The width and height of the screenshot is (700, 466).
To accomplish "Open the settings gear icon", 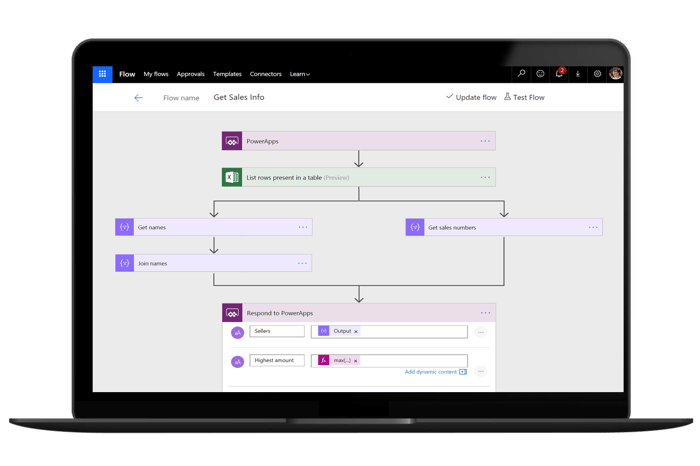I will coord(597,74).
